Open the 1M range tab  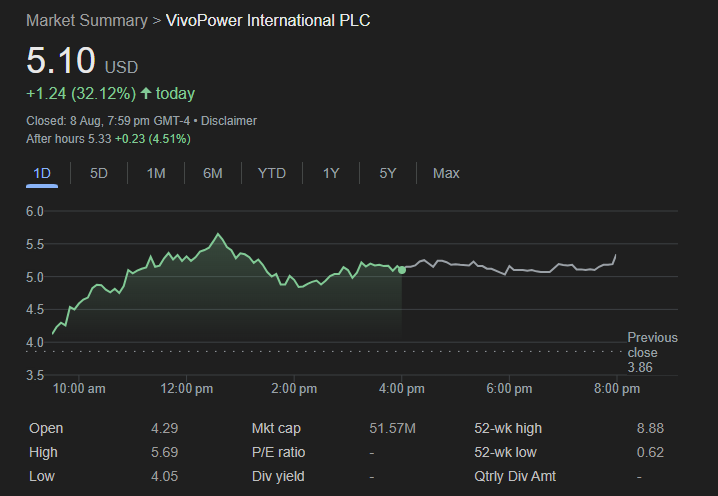click(x=156, y=174)
